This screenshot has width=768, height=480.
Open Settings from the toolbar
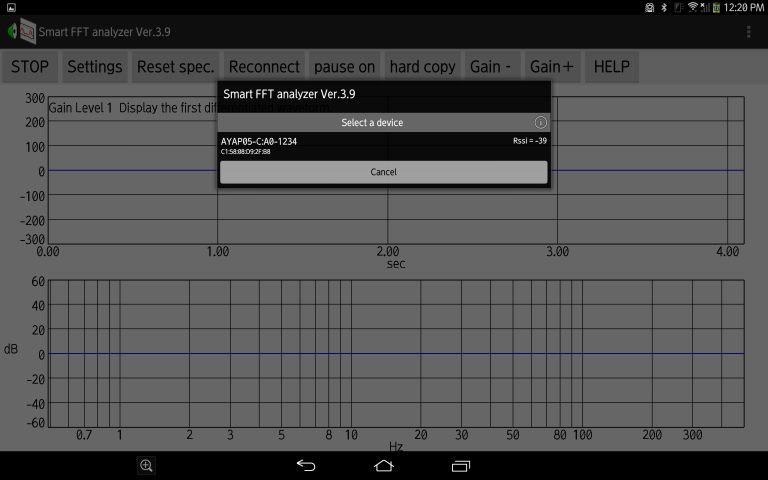tap(94, 67)
